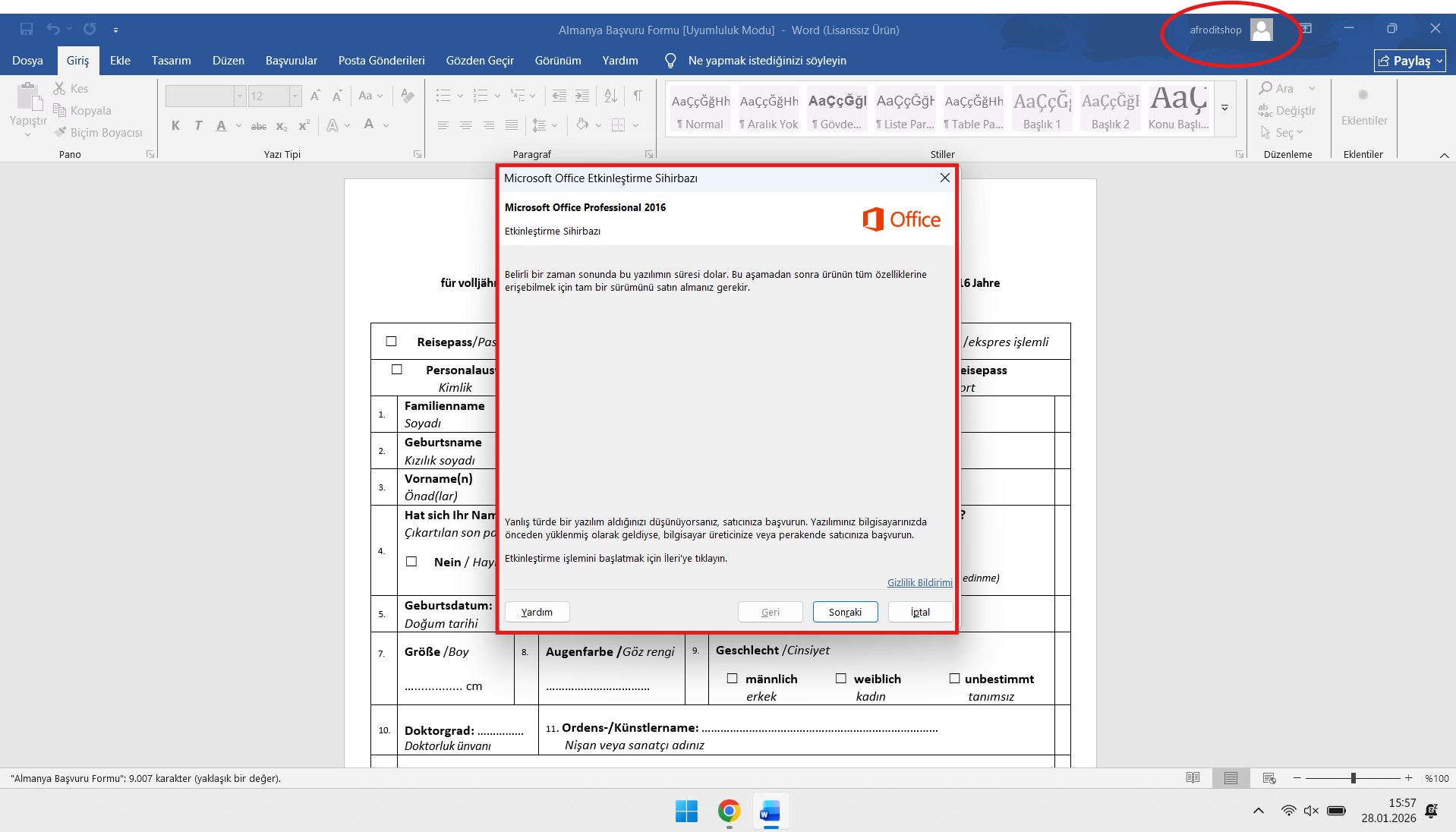Click the shading paint bucket button
The image size is (1456, 832).
[x=582, y=124]
